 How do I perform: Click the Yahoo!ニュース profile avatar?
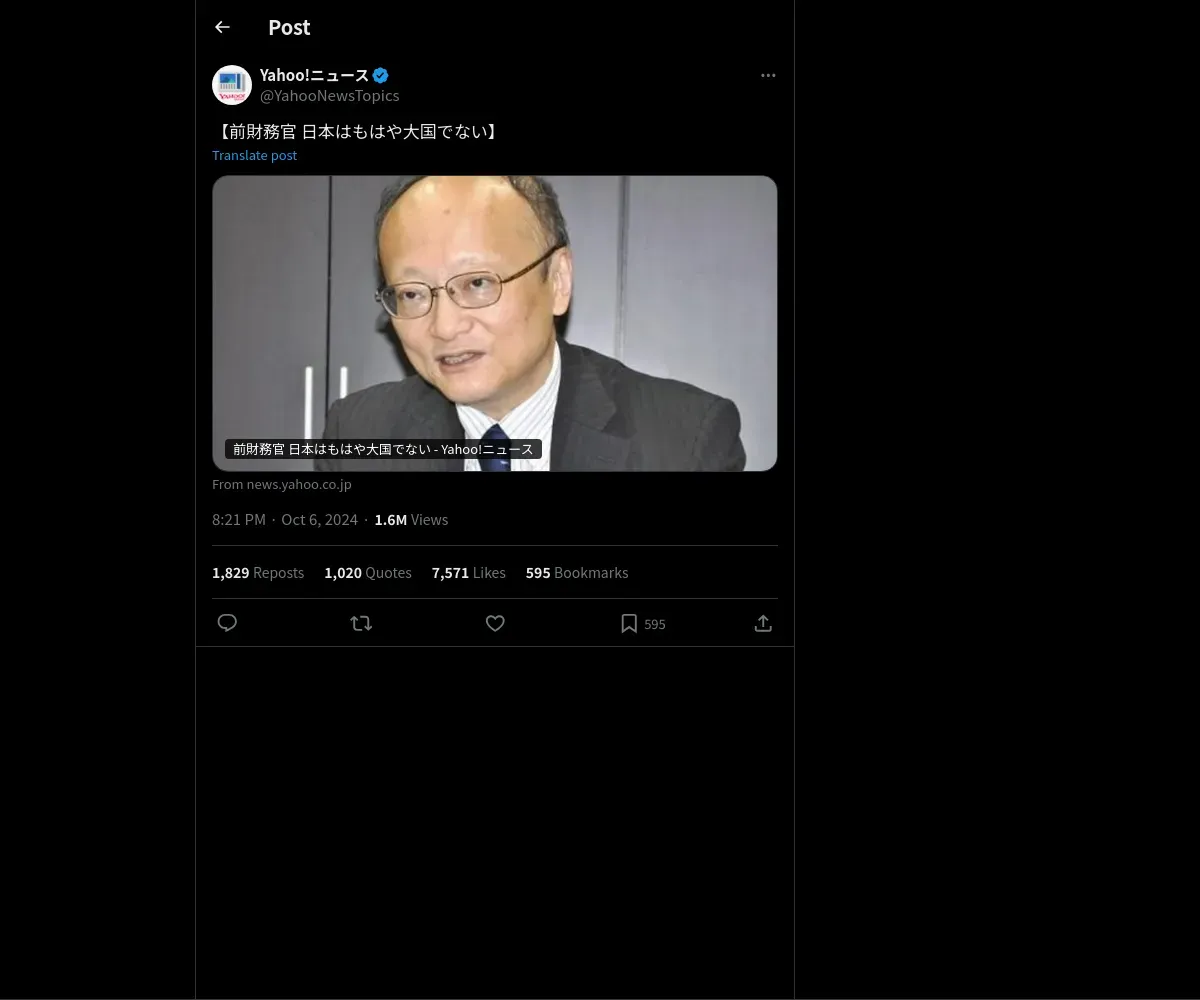[x=232, y=85]
